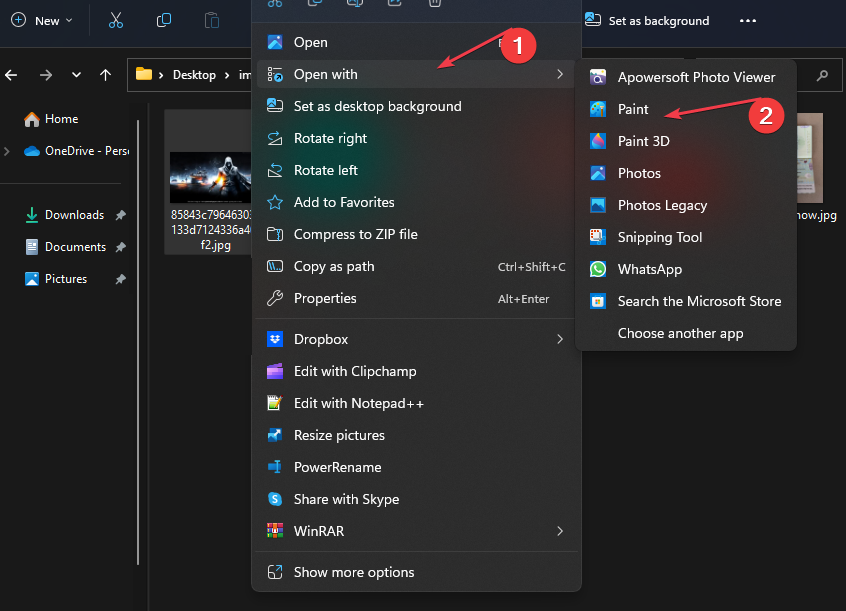Click the folder icon in the address bar
Screen dimensions: 846x611
pos(144,74)
